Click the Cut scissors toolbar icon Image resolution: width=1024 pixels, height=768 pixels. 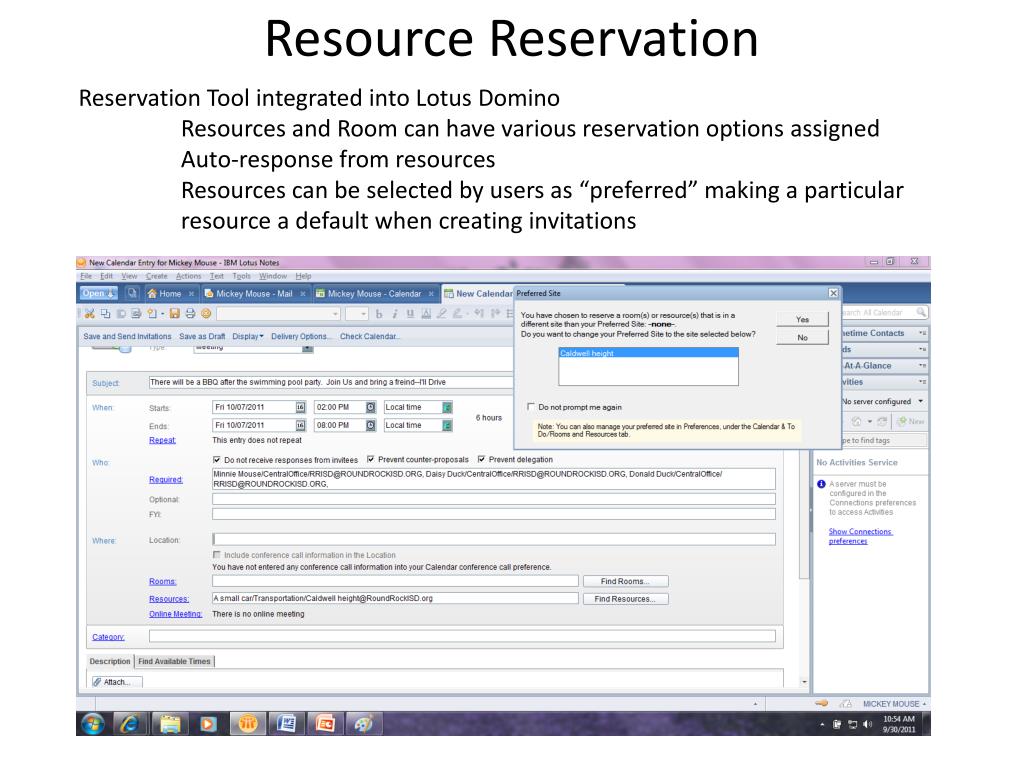tap(90, 313)
